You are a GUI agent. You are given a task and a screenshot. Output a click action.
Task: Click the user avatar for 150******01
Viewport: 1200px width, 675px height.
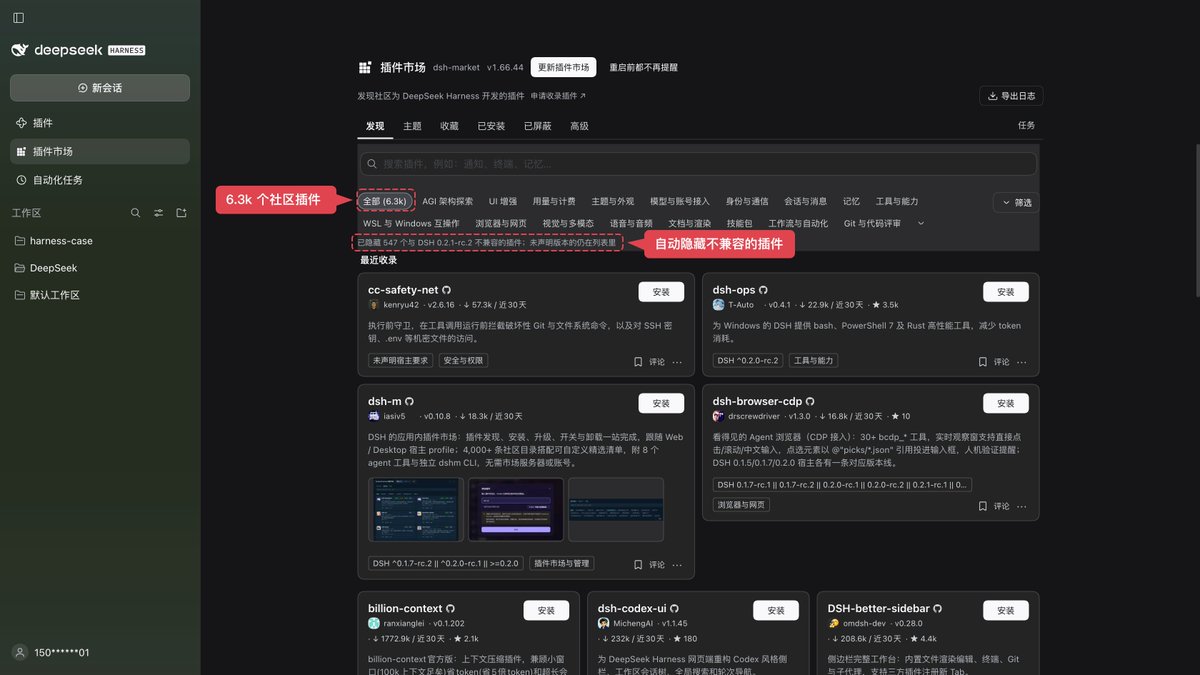click(19, 652)
